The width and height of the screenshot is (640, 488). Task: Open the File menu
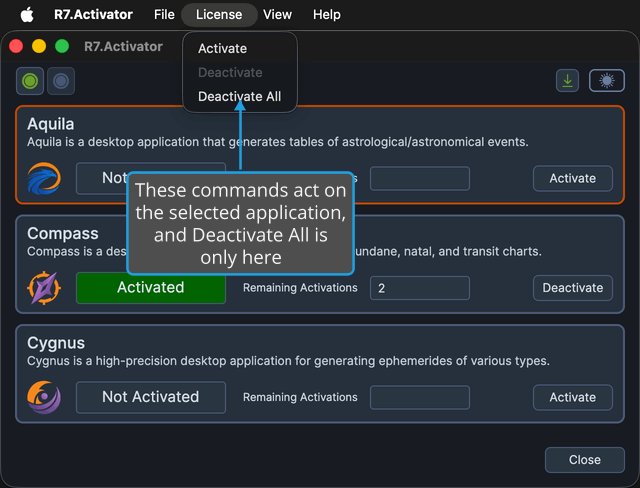tap(164, 15)
